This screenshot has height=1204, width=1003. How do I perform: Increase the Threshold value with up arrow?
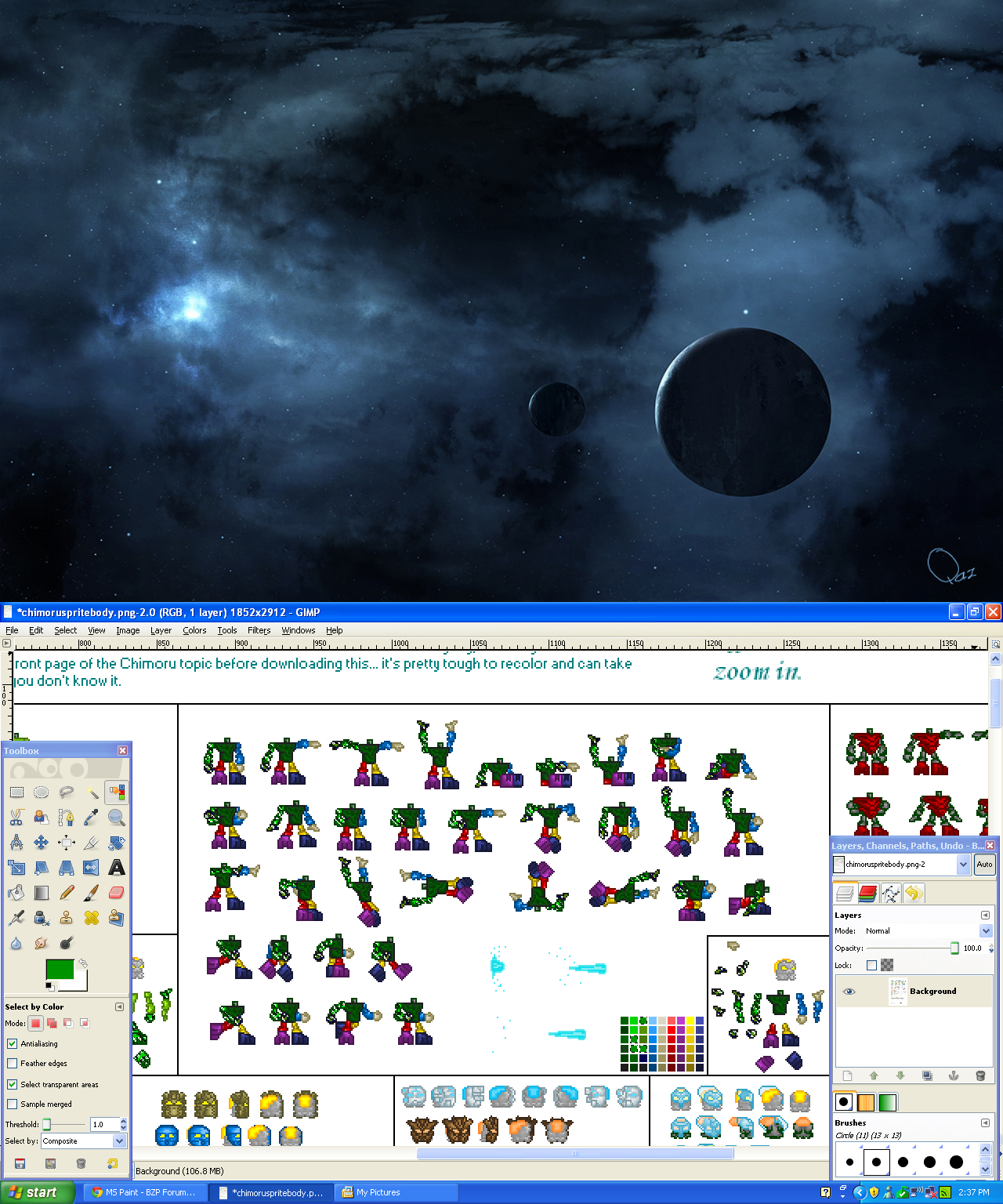(x=123, y=1121)
